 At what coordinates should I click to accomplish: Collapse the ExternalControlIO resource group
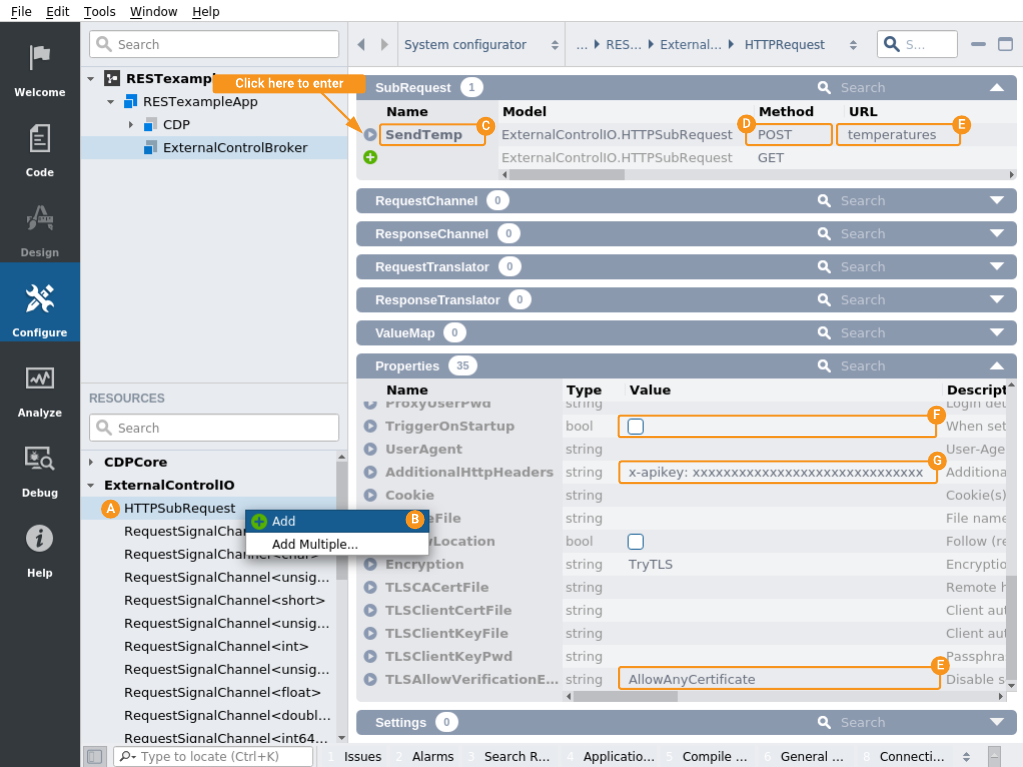point(92,485)
